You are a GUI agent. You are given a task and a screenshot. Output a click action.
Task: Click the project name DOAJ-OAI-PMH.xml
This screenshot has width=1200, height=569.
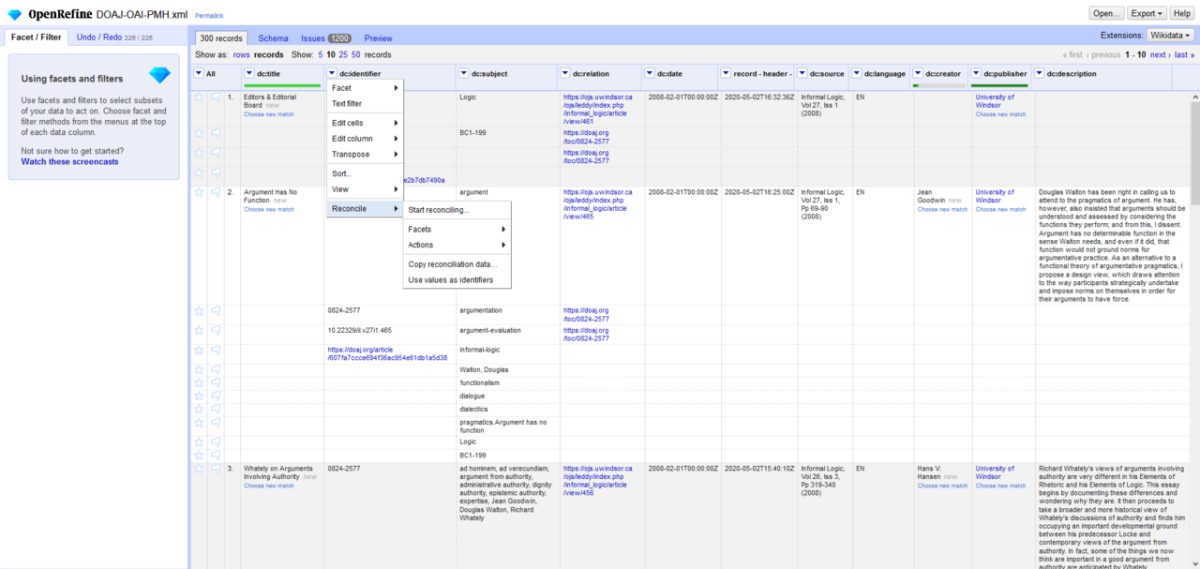click(142, 15)
